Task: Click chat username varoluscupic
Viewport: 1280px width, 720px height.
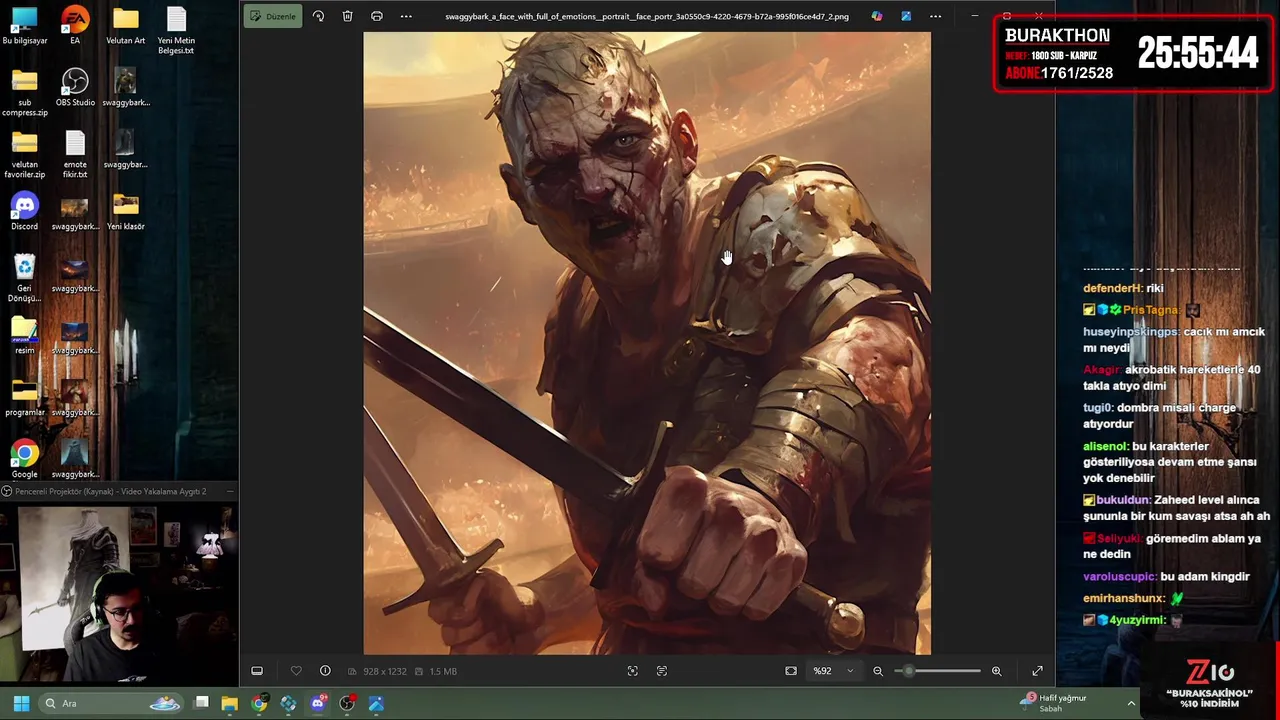Action: pyautogui.click(x=1120, y=577)
